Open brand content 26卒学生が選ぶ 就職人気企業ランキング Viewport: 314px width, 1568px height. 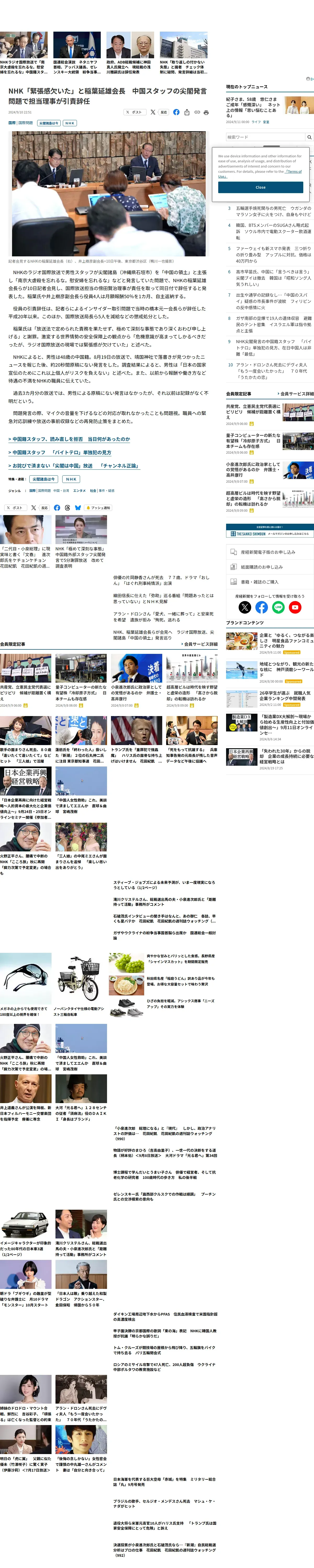[x=270, y=698]
